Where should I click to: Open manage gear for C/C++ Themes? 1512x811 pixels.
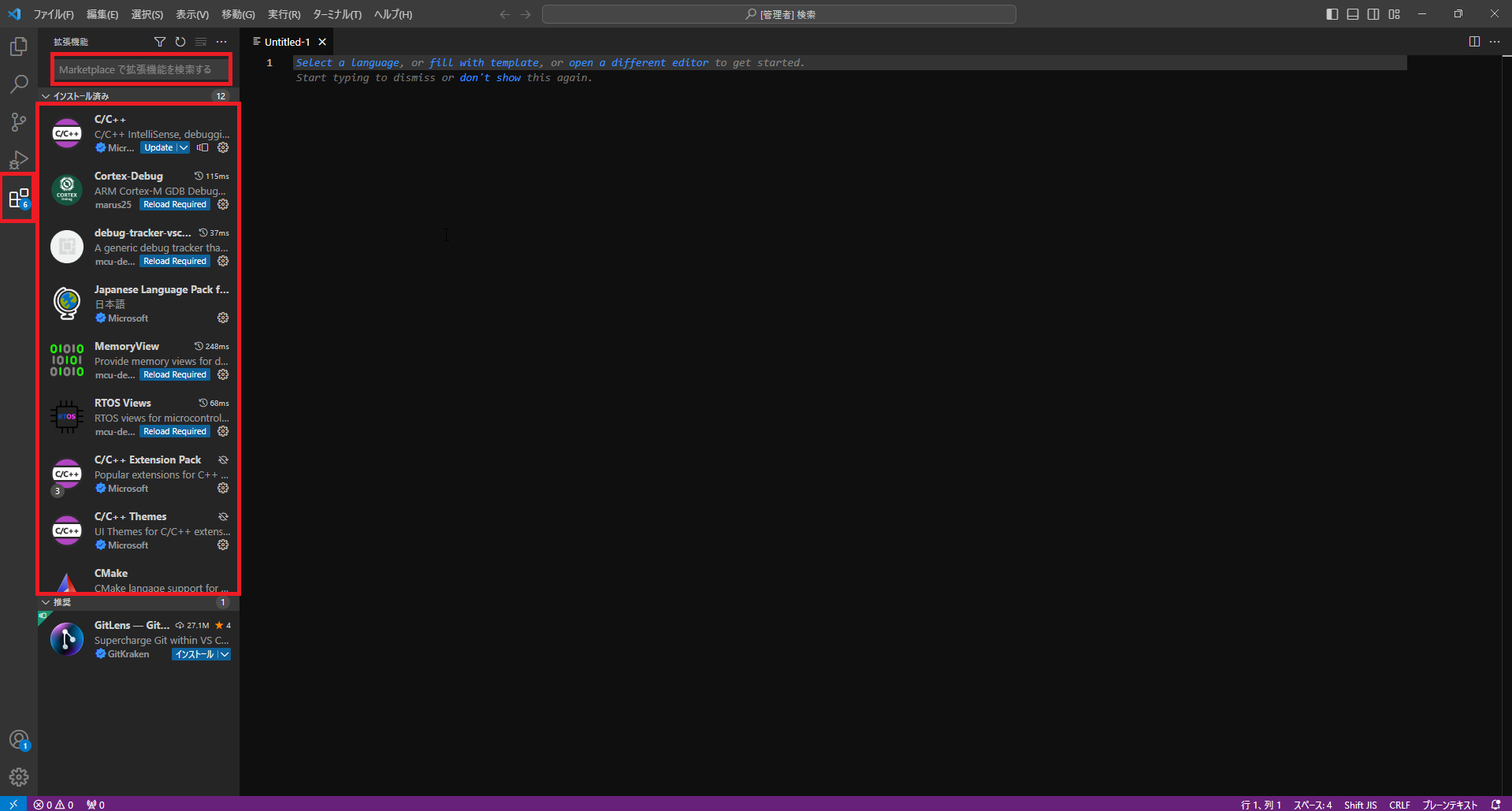coord(223,545)
